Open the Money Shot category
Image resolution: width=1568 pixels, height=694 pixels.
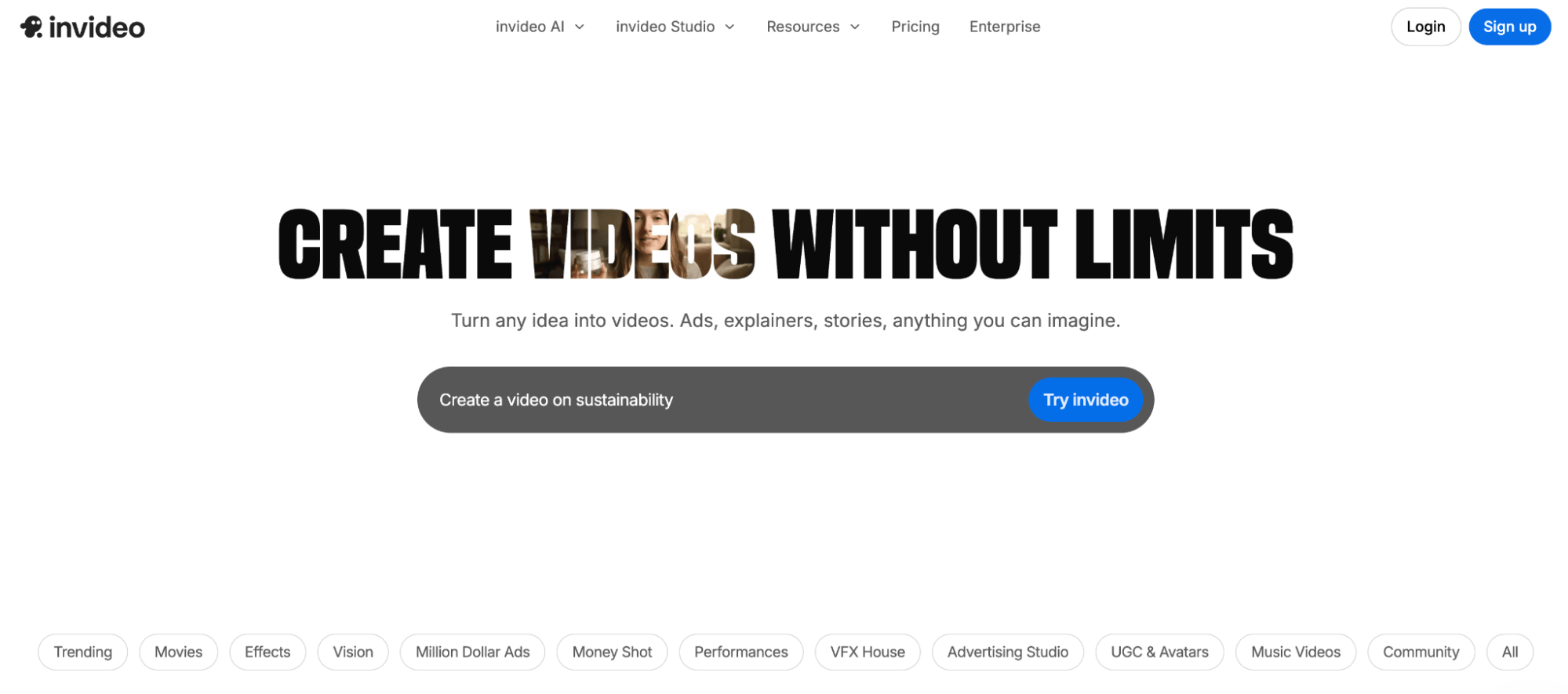click(x=612, y=652)
